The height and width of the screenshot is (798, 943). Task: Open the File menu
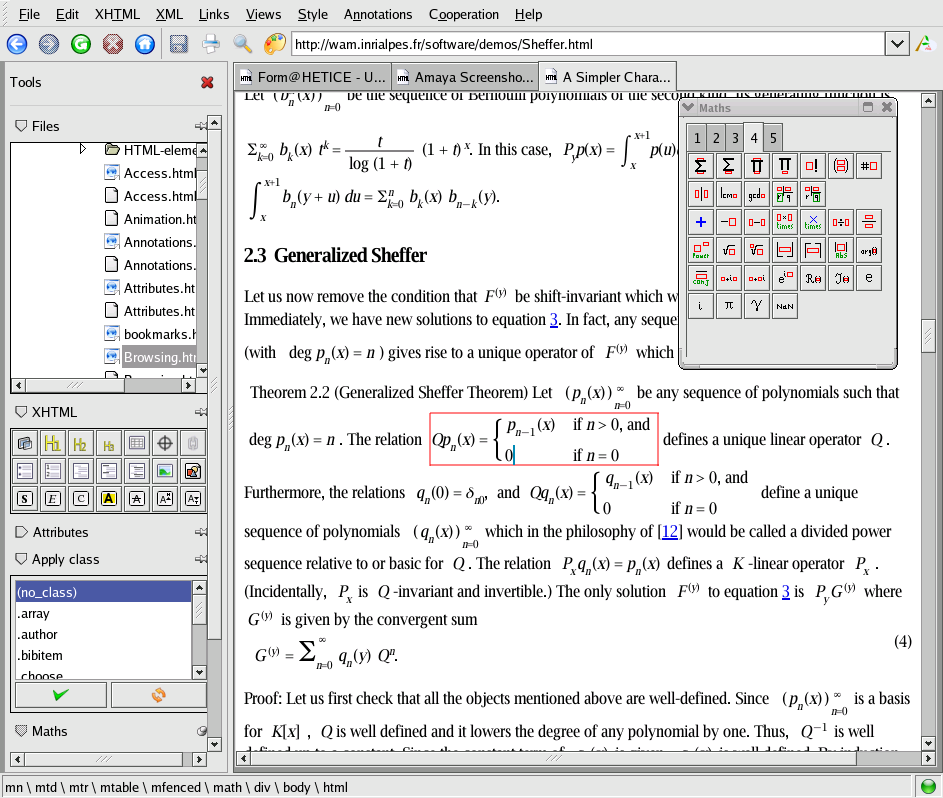tap(29, 14)
